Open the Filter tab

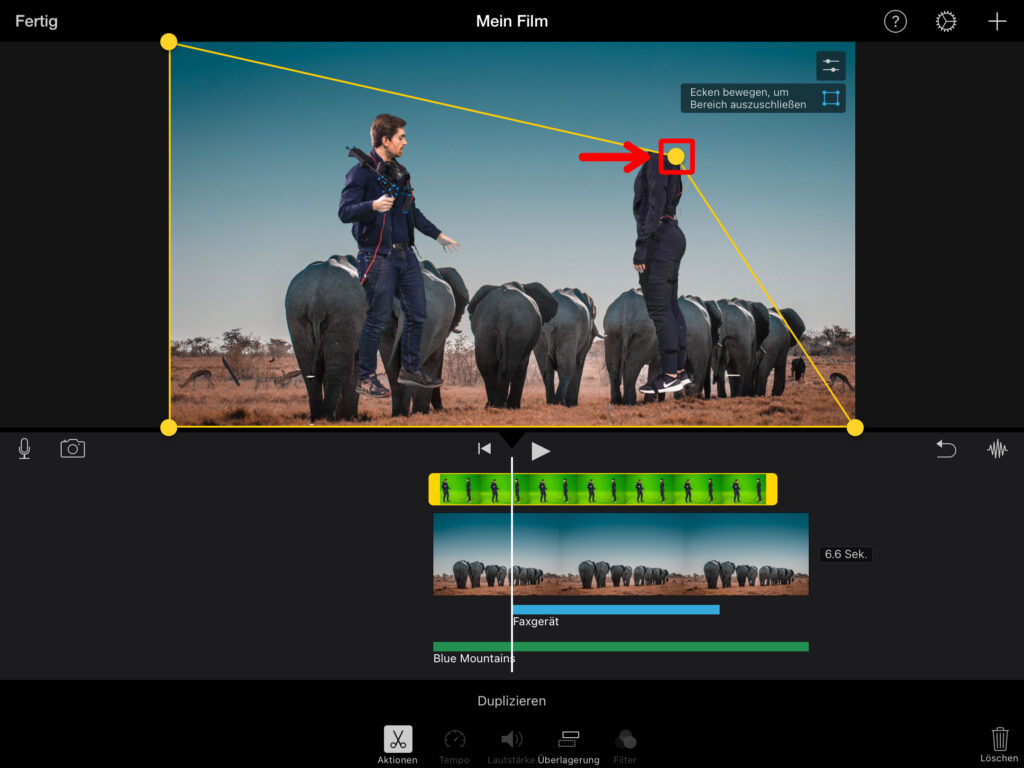625,744
